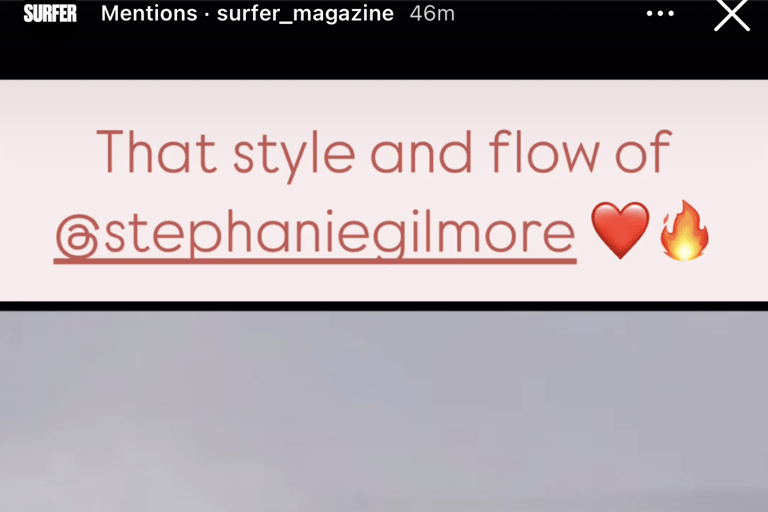Open the three-dot more options menu
The width and height of the screenshot is (768, 512).
tap(660, 14)
